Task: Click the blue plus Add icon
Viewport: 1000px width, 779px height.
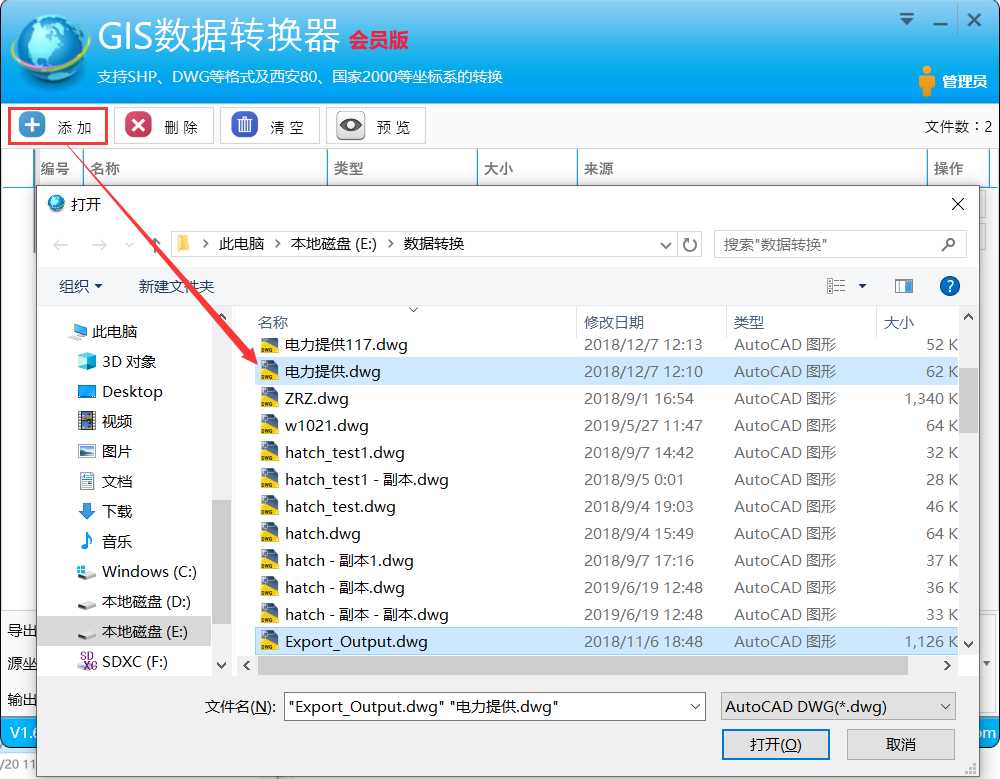Action: [32, 125]
